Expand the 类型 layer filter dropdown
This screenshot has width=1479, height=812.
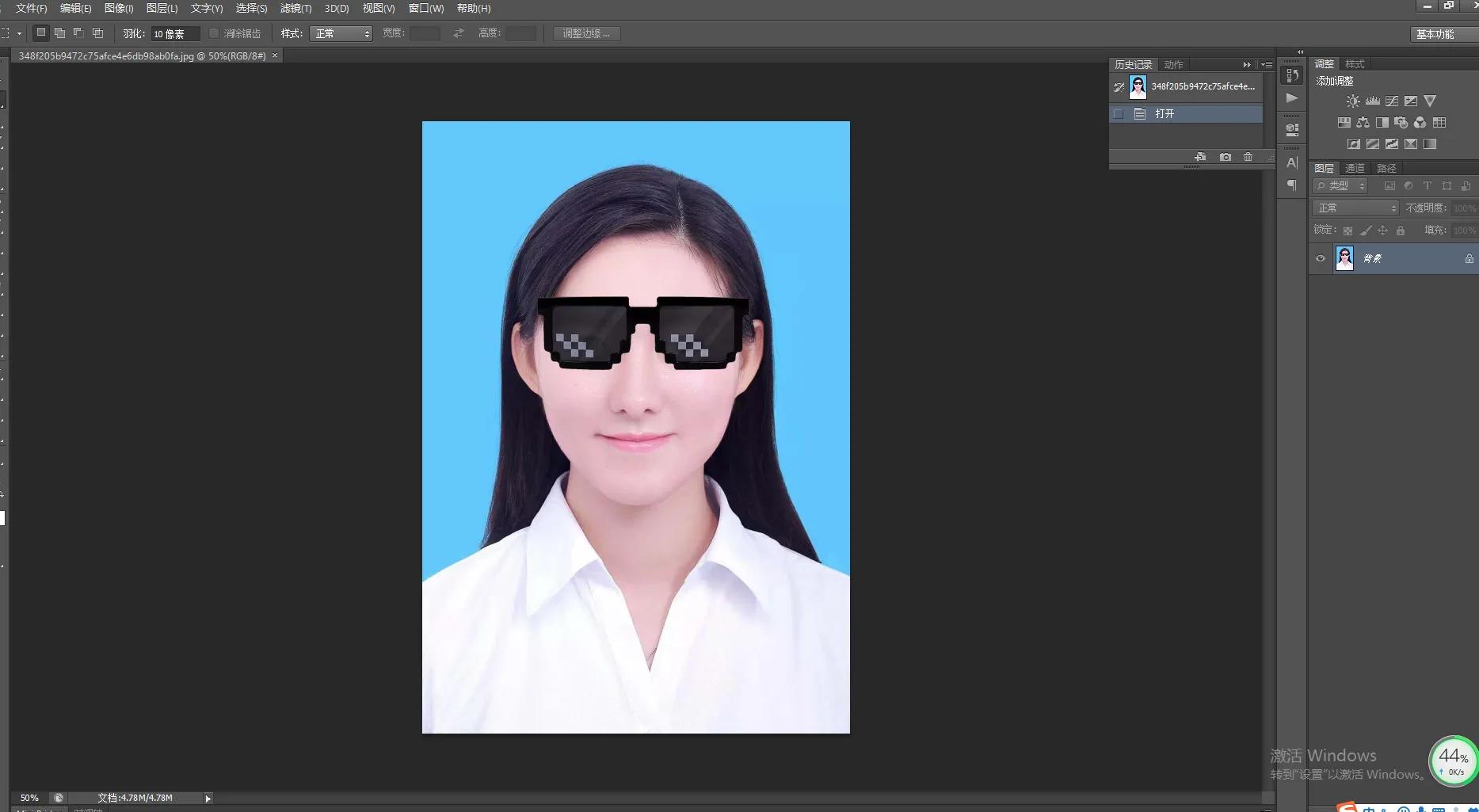coord(1340,186)
